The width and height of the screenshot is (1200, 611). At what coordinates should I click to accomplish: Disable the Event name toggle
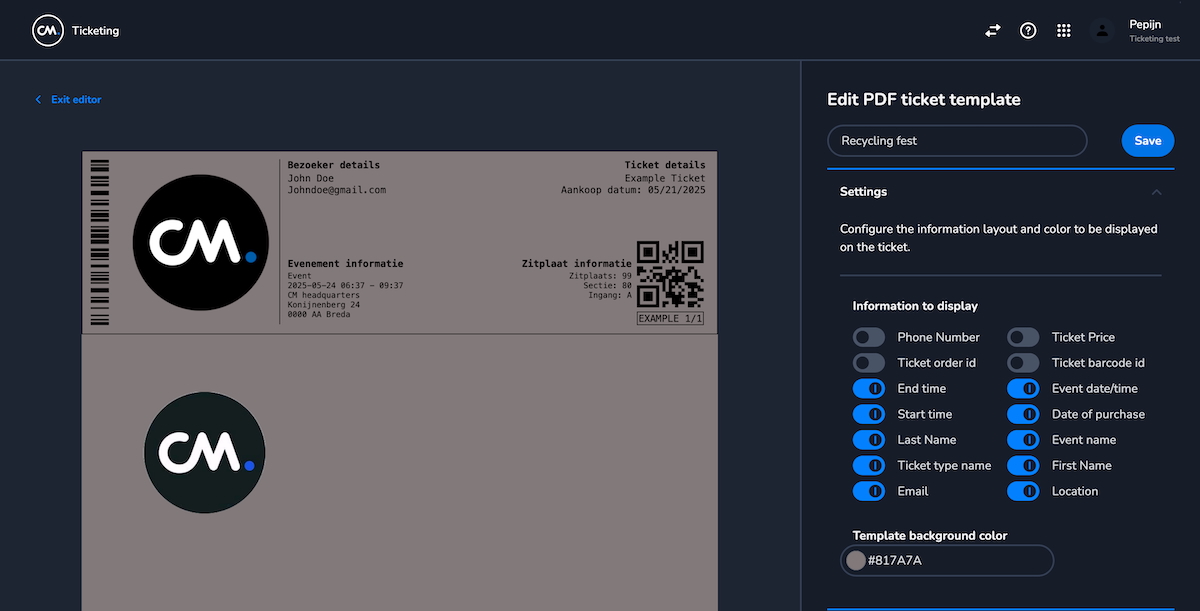1023,440
